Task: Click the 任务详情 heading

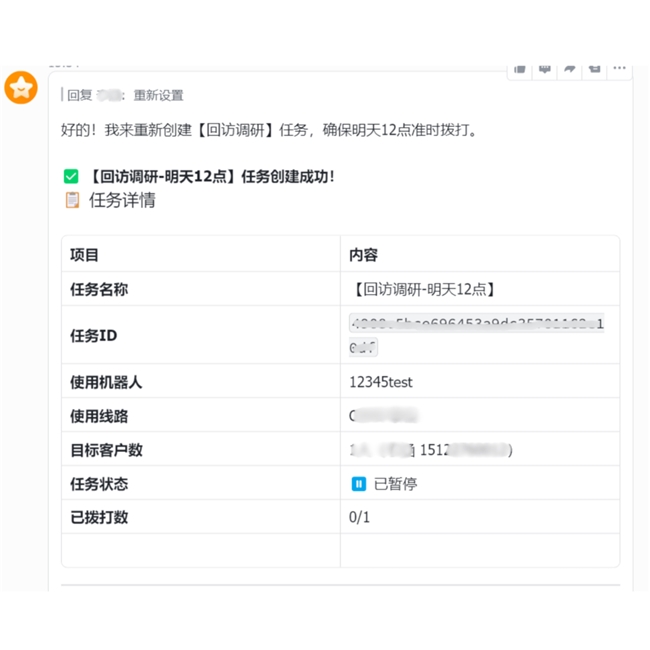Action: [x=122, y=200]
